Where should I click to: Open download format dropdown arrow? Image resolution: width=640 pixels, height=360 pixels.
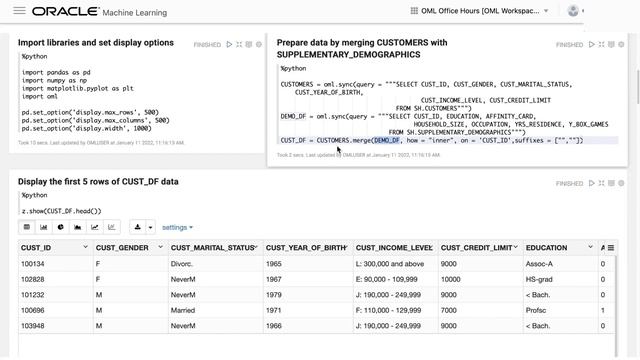[x=150, y=227]
